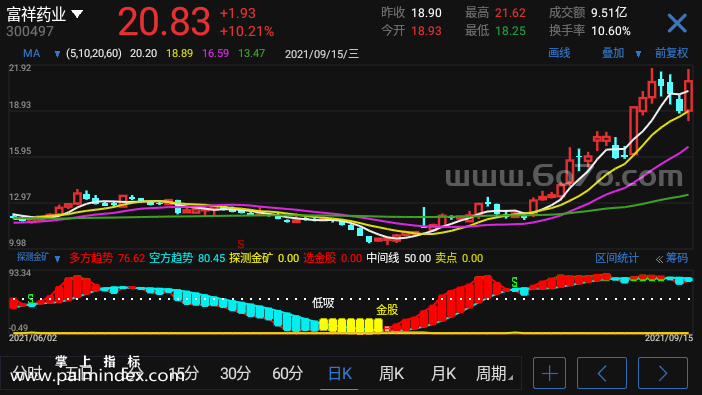The height and width of the screenshot is (395, 702).
Task: Select the 60分 timeframe tab
Action: click(x=287, y=373)
